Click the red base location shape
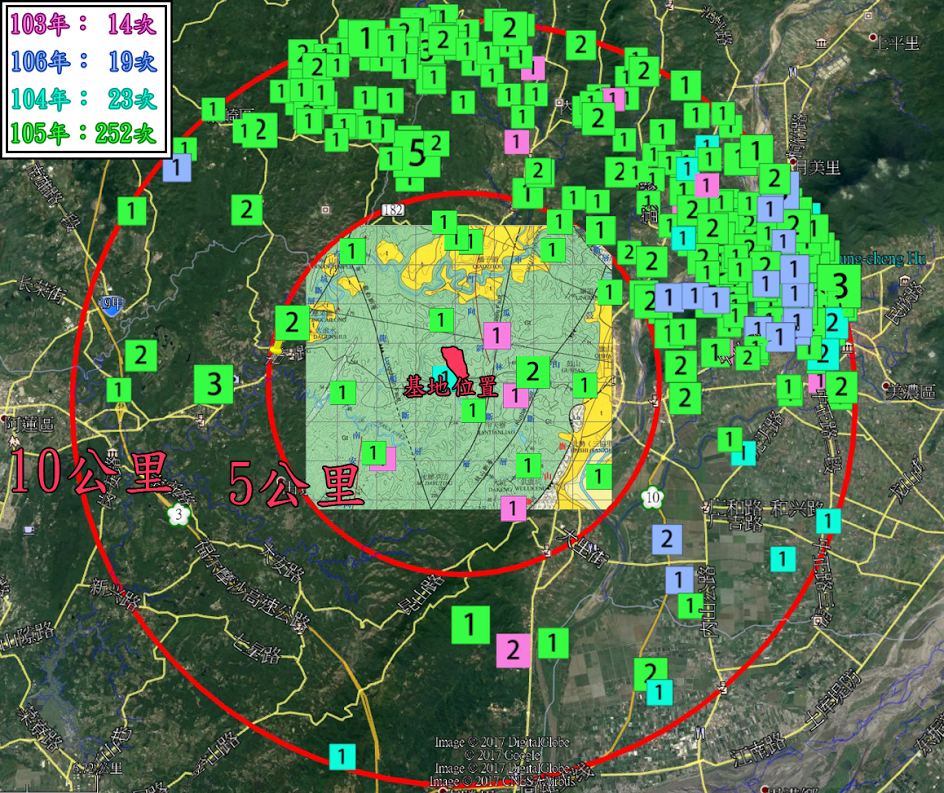The image size is (944, 793). 455,362
